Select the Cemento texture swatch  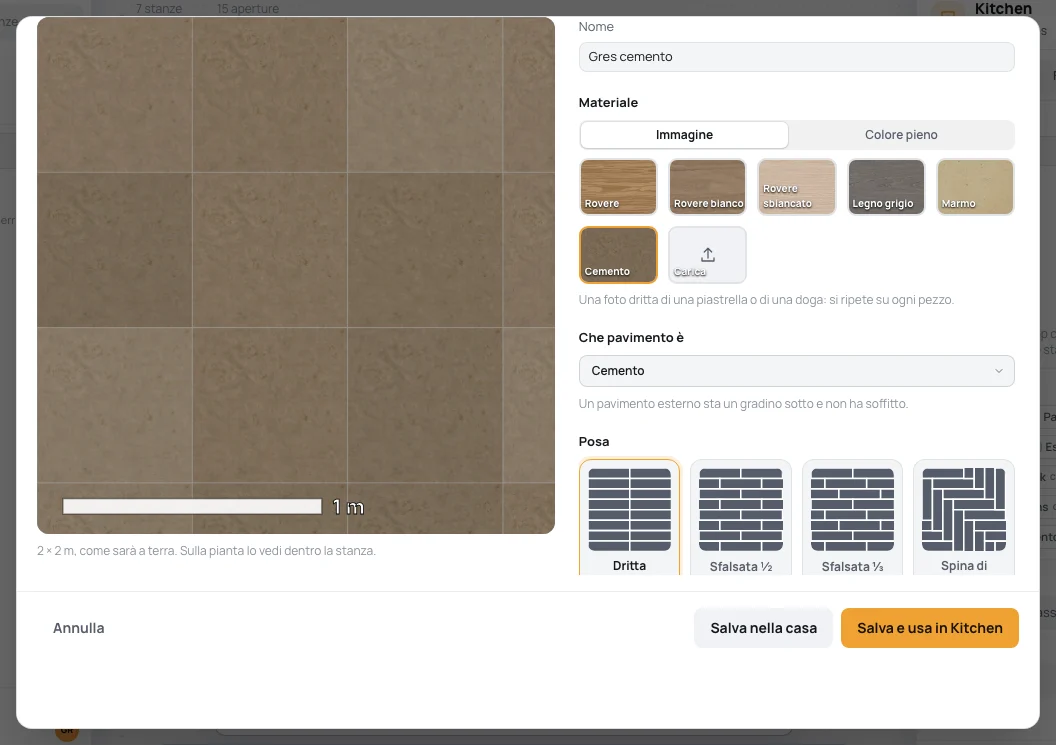tap(618, 255)
